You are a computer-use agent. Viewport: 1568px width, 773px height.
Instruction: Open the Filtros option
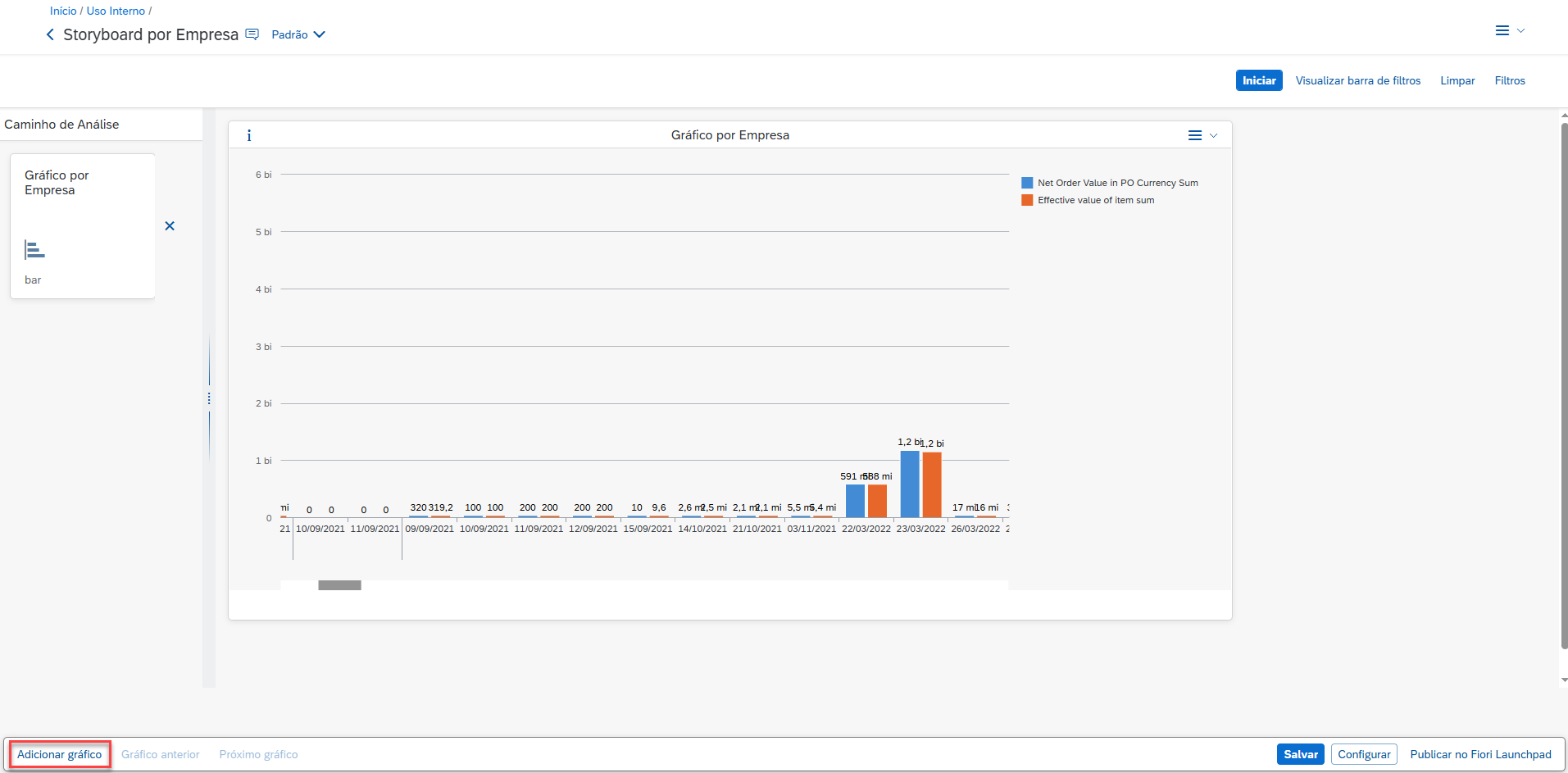tap(1509, 80)
